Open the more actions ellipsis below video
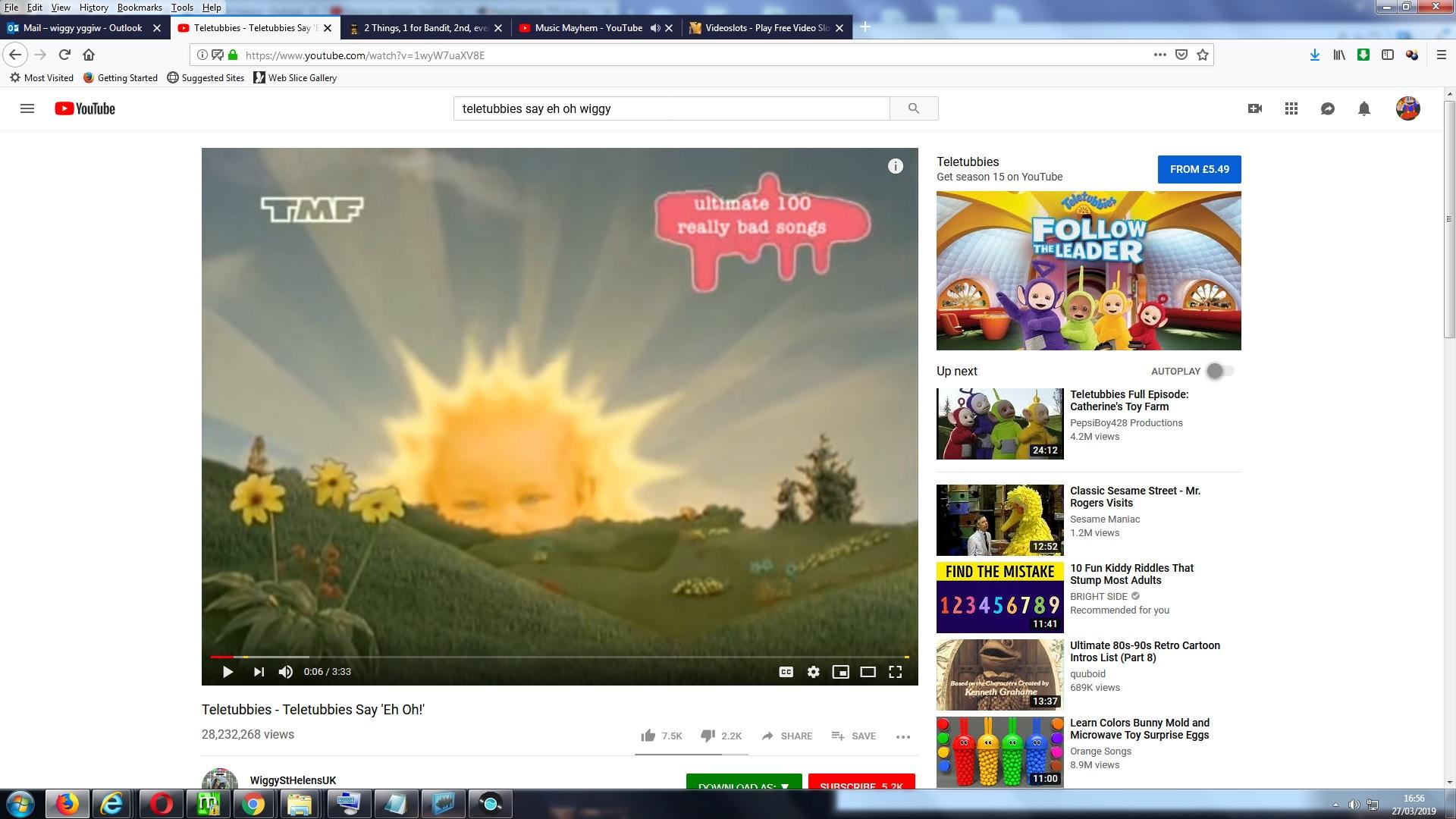Viewport: 1456px width, 819px height. click(x=903, y=736)
